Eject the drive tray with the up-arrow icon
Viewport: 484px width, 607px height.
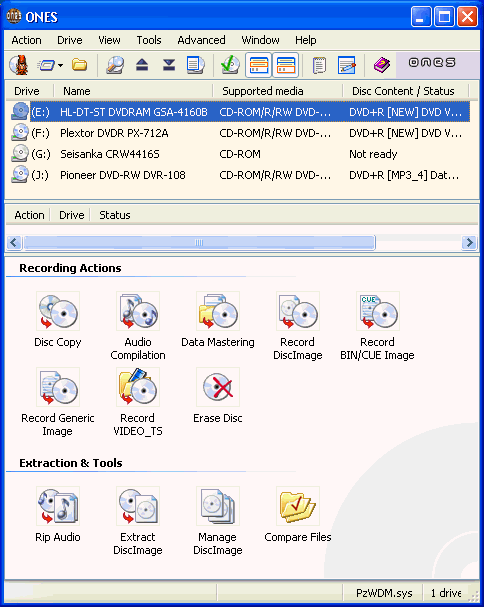tap(142, 65)
